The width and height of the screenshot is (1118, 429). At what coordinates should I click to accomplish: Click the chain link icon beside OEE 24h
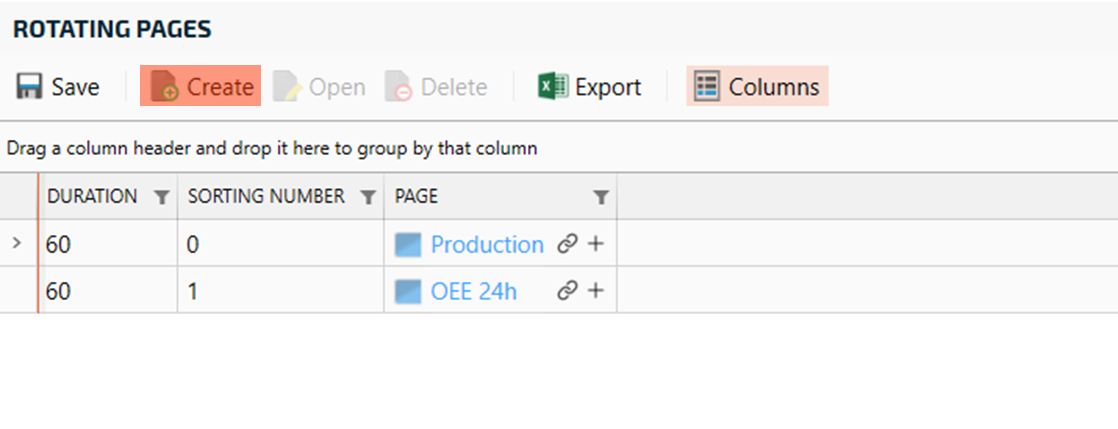click(567, 291)
